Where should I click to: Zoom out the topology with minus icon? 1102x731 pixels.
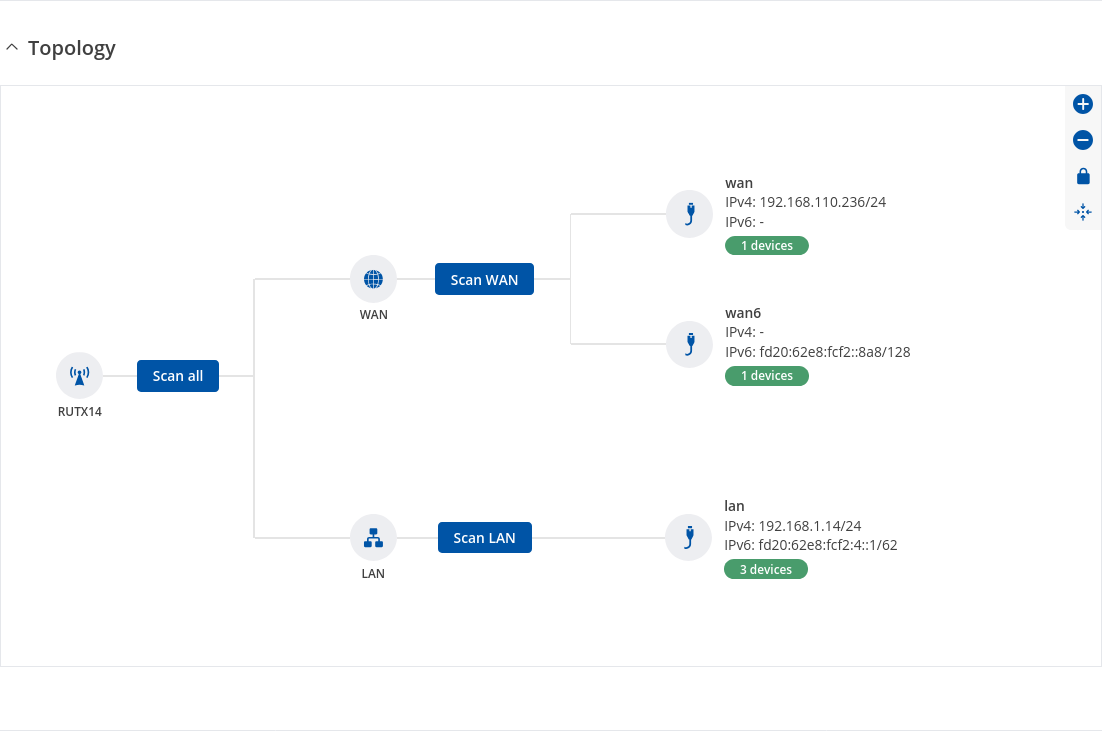pyautogui.click(x=1082, y=140)
